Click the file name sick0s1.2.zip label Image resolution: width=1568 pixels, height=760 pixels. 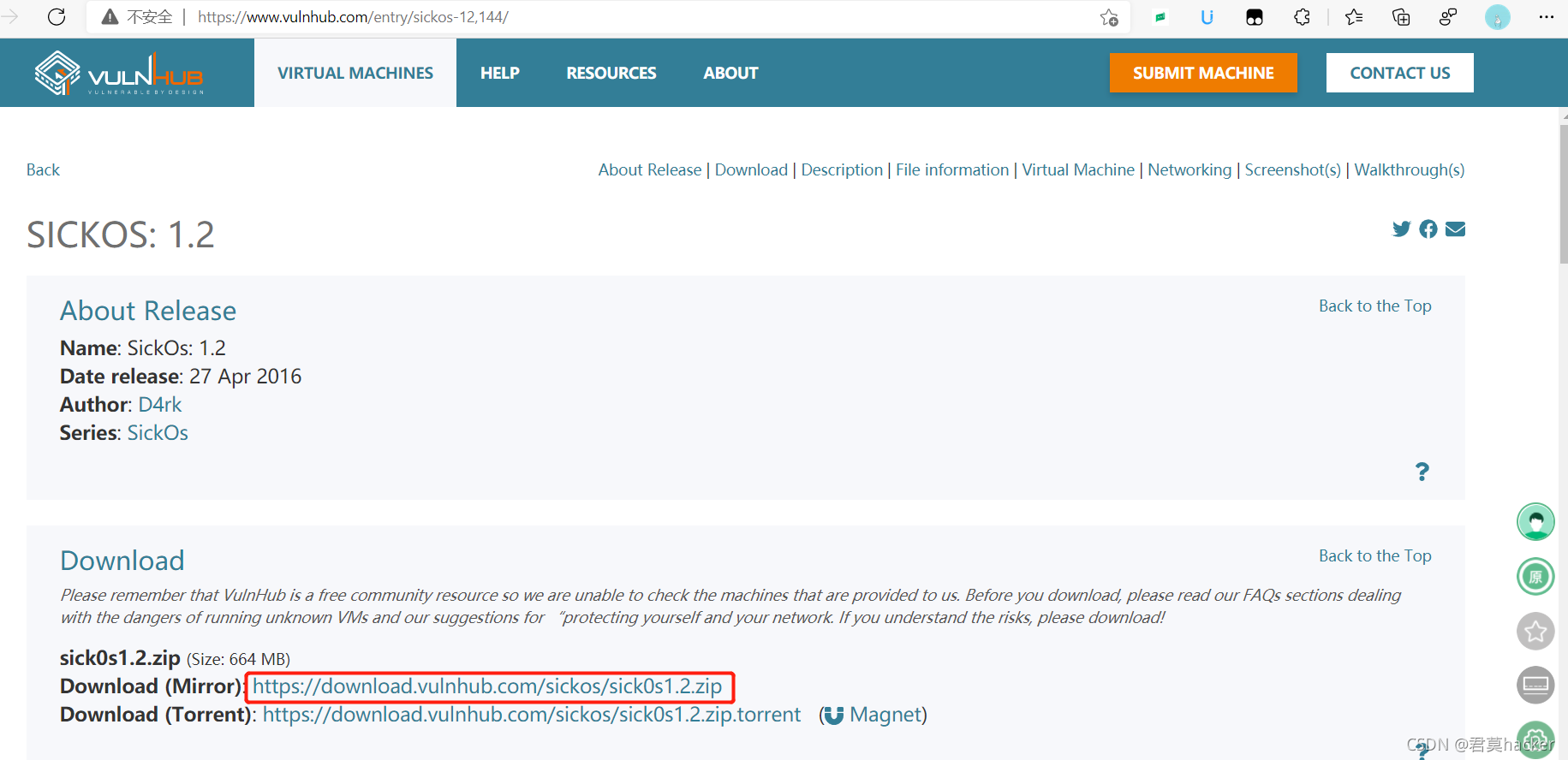[120, 657]
